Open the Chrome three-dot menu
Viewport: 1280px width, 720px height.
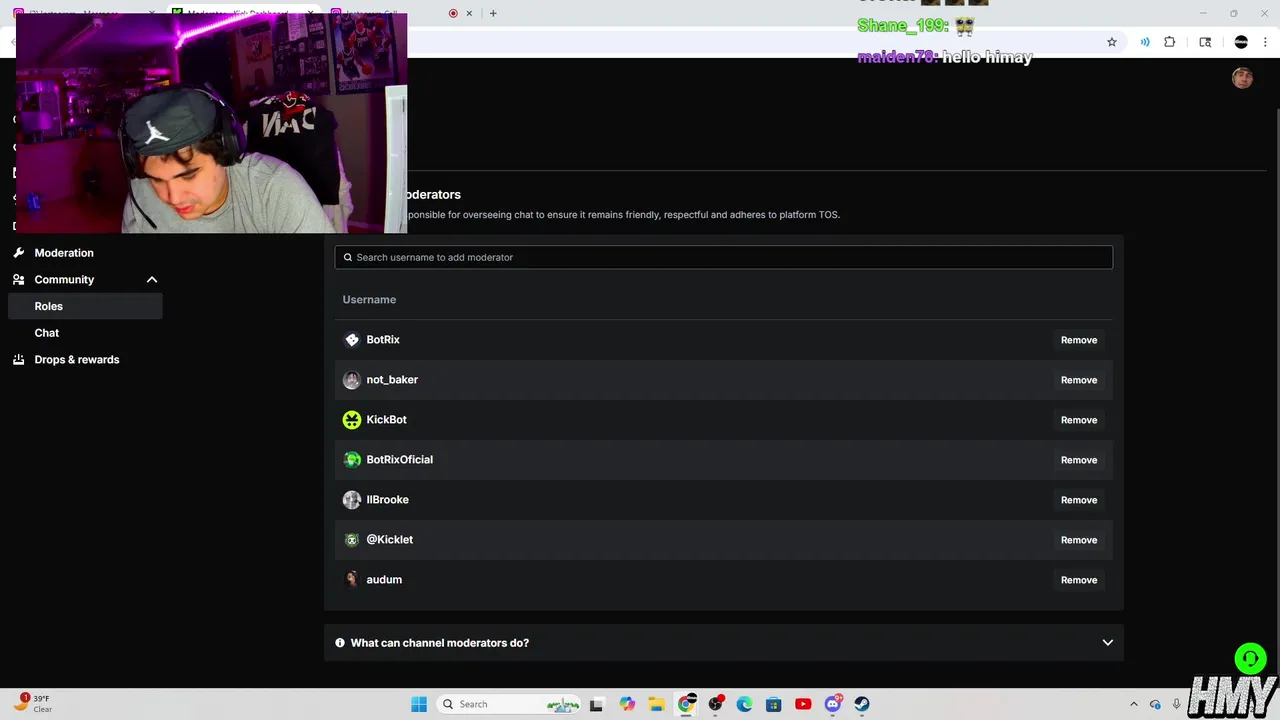pyautogui.click(x=1265, y=42)
